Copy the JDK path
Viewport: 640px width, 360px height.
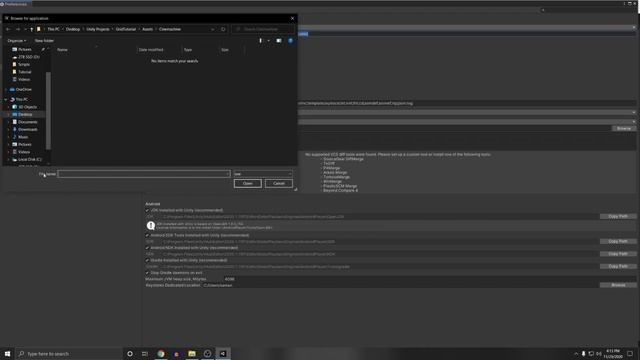coord(618,216)
